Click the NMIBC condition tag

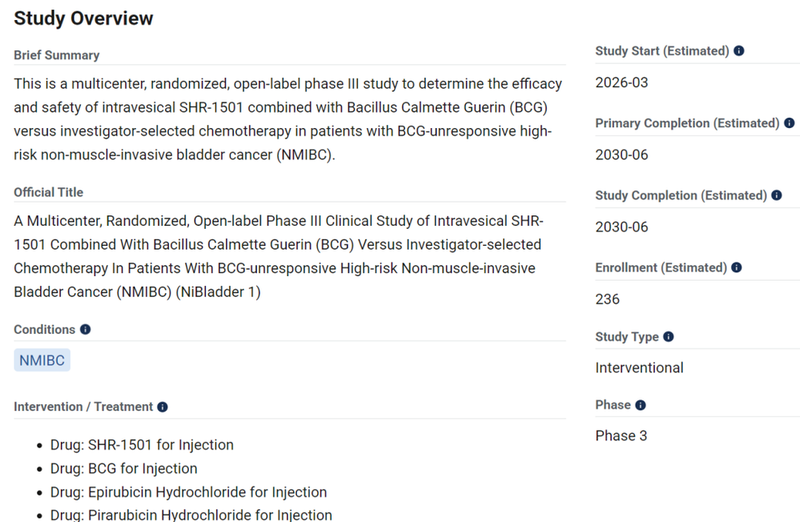click(42, 360)
